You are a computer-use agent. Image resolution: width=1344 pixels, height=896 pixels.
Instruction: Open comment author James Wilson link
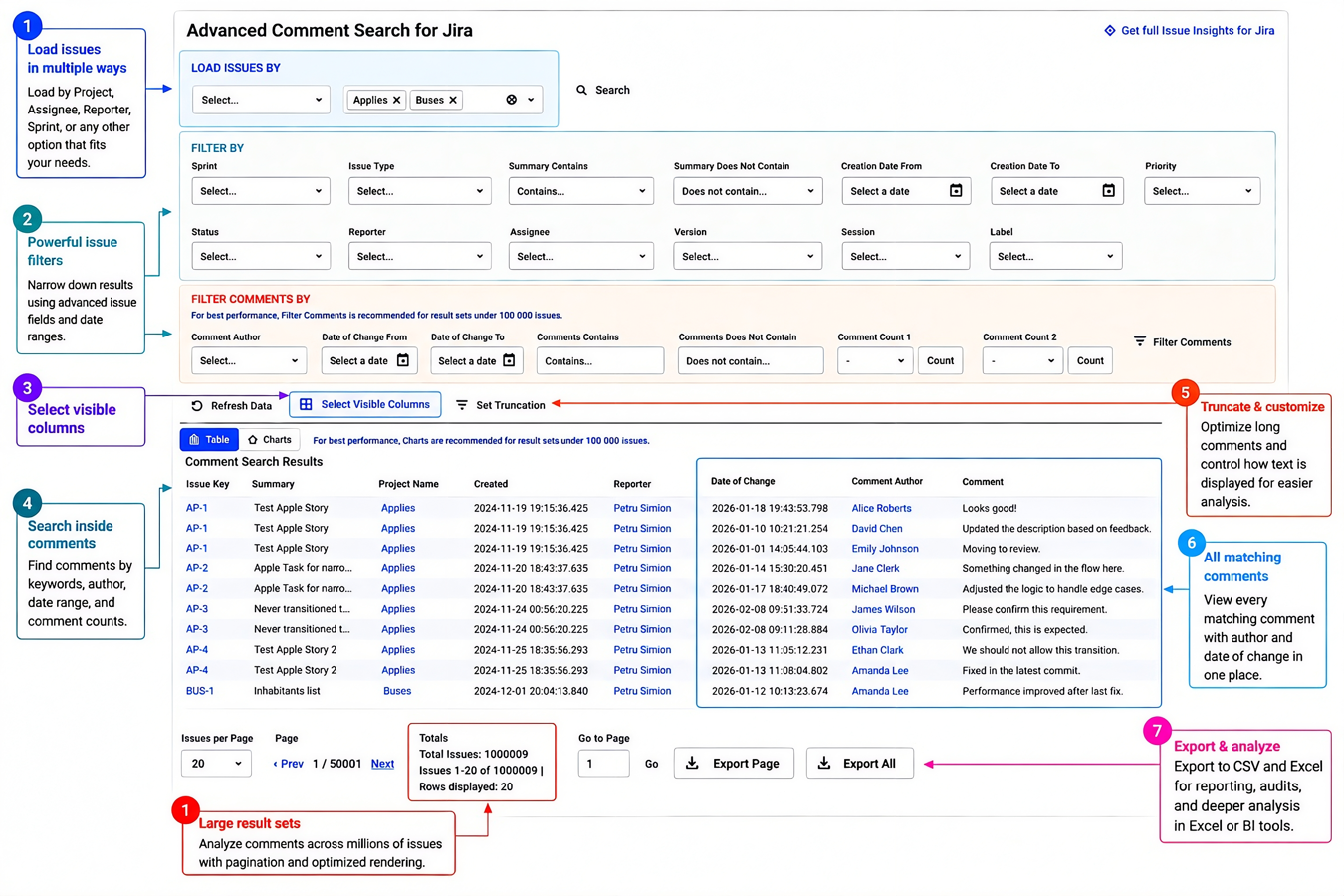coord(883,609)
